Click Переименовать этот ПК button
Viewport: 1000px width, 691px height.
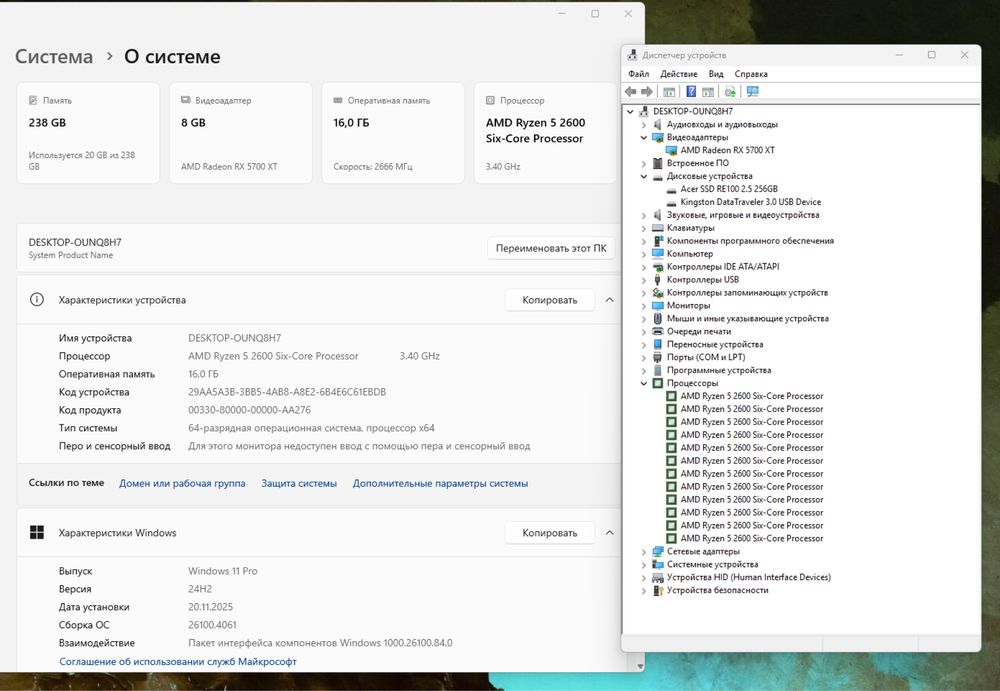(x=551, y=248)
